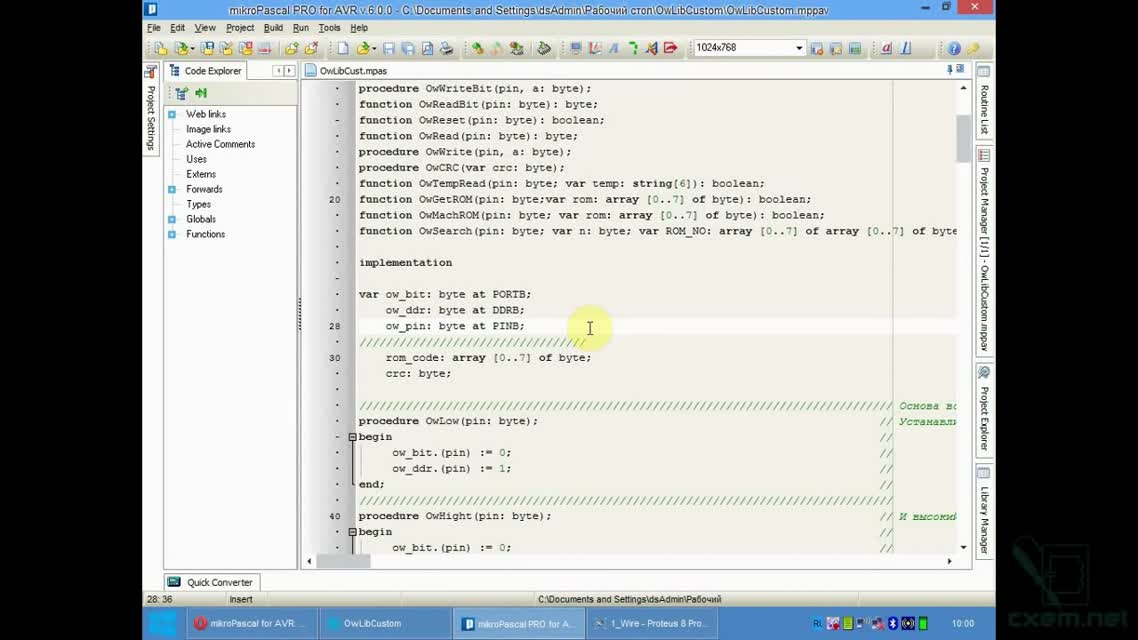Image resolution: width=1138 pixels, height=640 pixels.
Task: Click the Build All Projects icon
Action: 497,49
